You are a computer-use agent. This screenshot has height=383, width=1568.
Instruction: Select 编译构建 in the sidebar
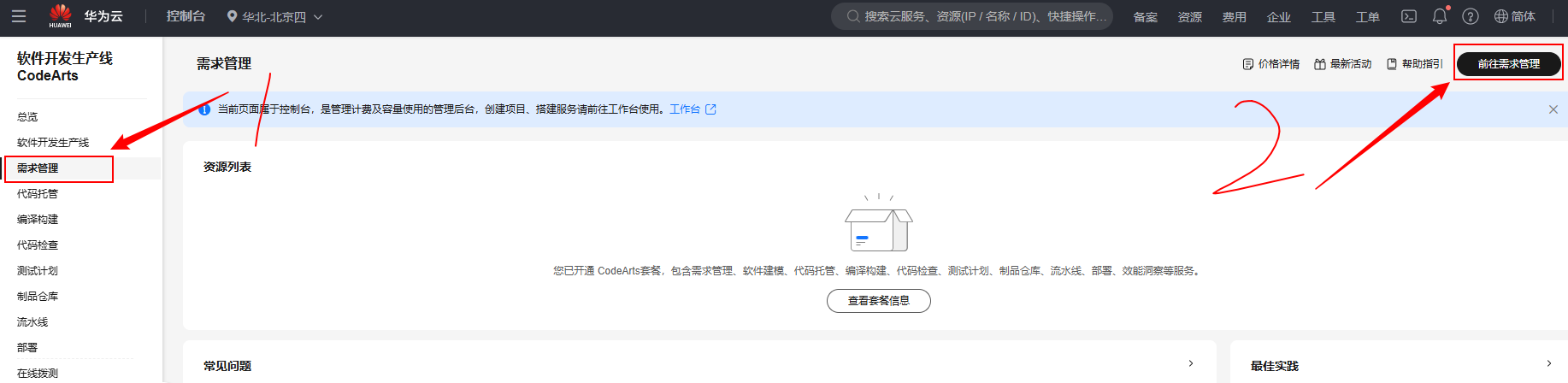[38, 220]
